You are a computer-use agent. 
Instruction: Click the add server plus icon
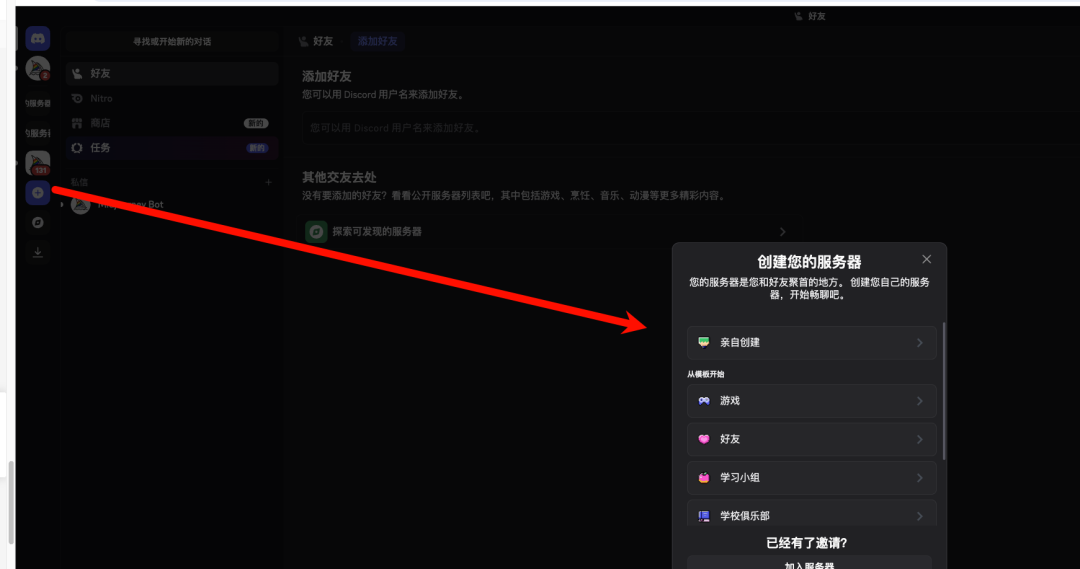(38, 193)
